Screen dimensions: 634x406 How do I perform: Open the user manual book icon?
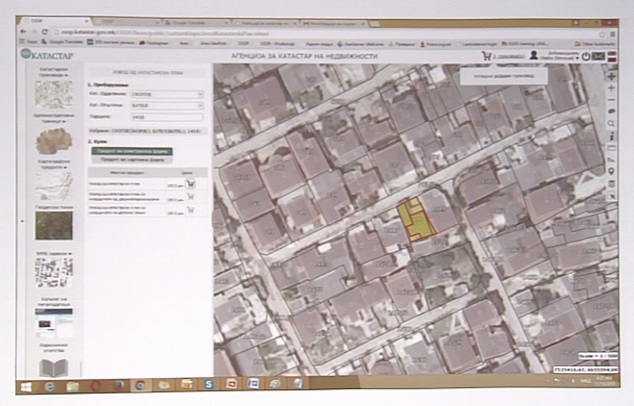tap(53, 368)
